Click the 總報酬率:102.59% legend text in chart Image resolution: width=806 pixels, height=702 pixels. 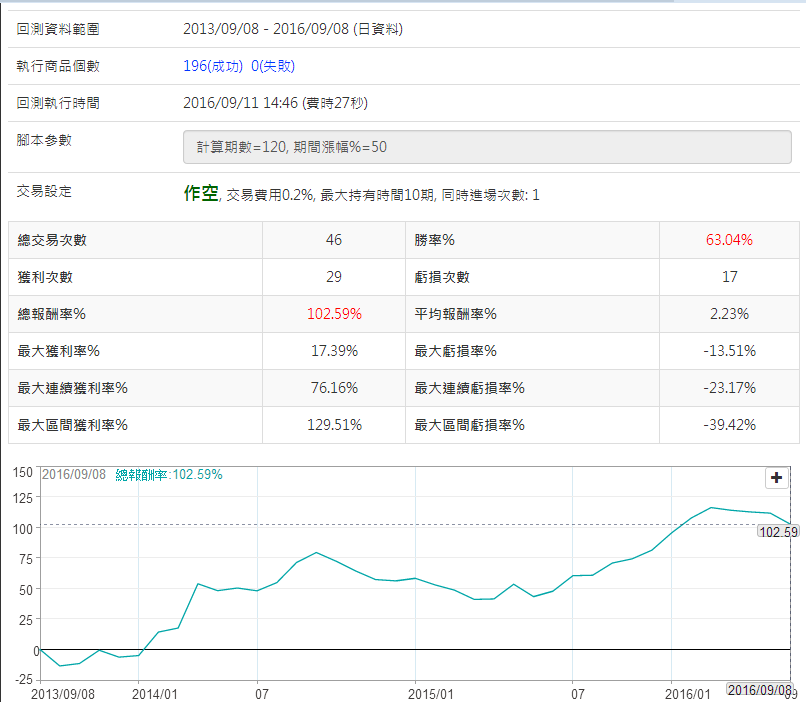click(169, 475)
